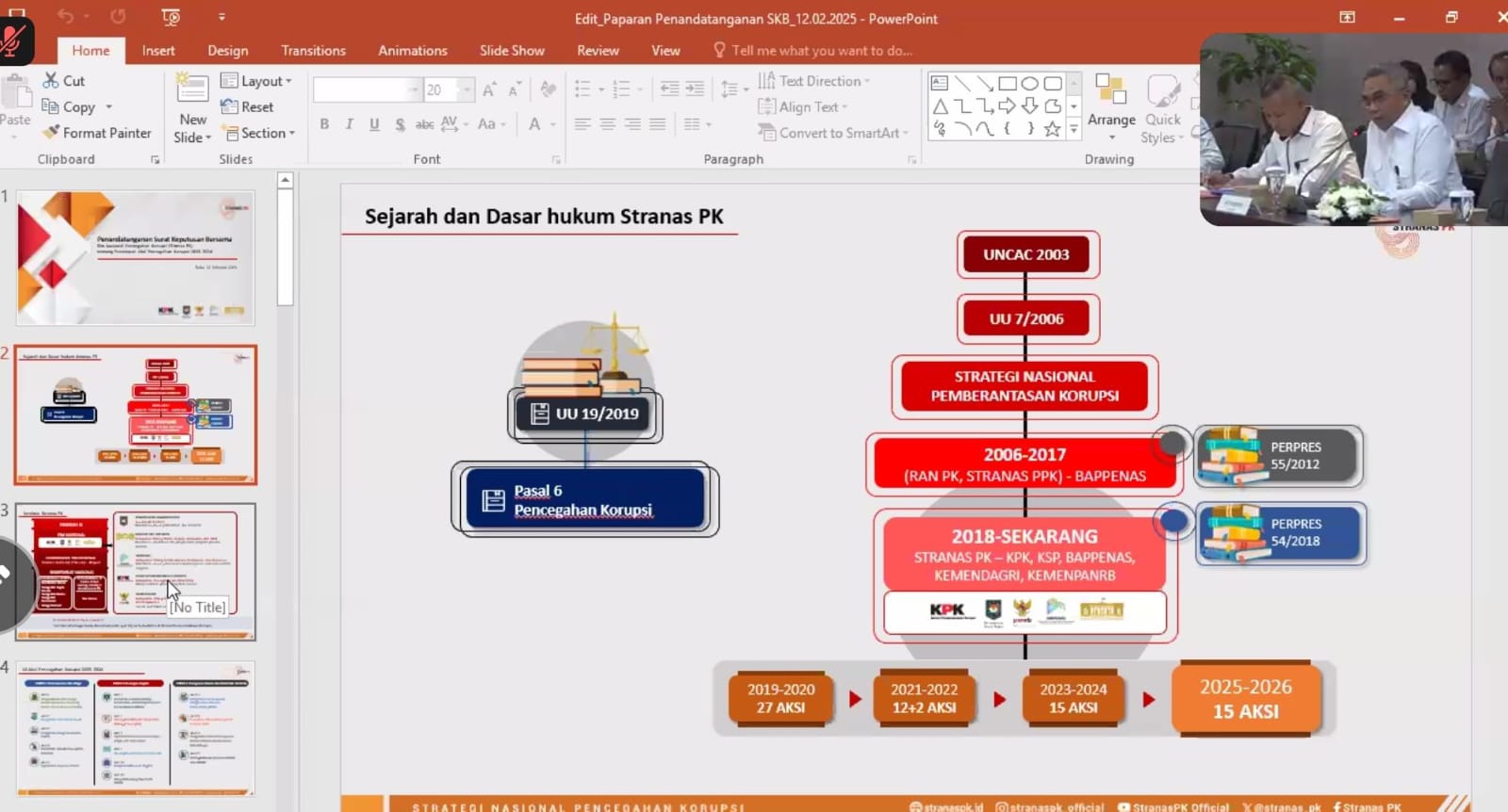This screenshot has height=812, width=1508.
Task: Toggle Bold formatting
Action: 324,124
